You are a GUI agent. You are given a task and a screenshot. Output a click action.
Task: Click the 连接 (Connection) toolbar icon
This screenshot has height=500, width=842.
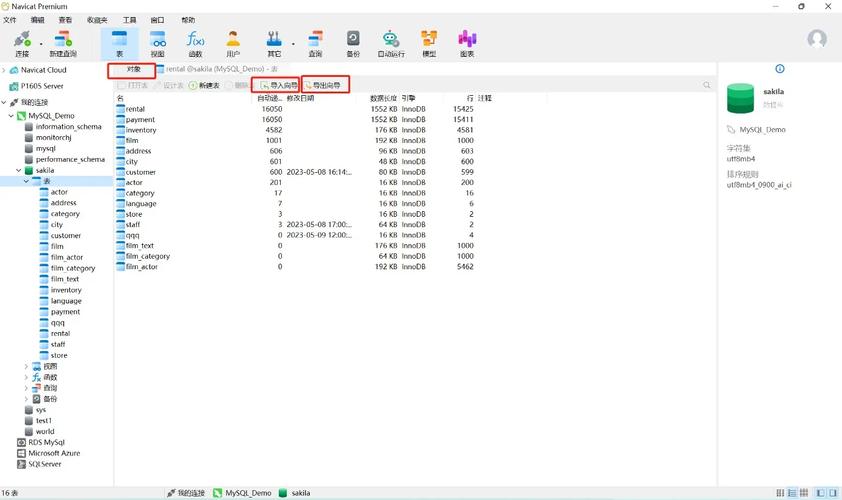click(x=22, y=40)
